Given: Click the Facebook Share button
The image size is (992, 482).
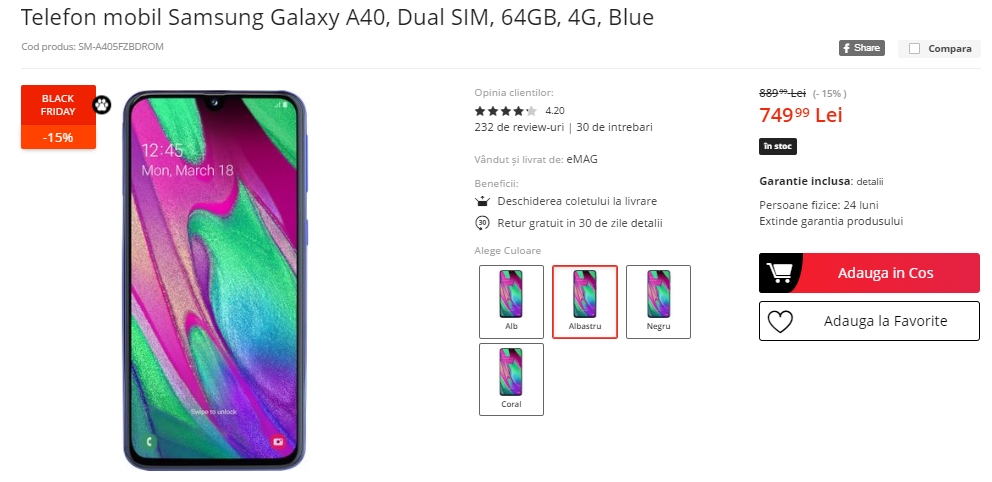Looking at the screenshot, I should coord(862,48).
